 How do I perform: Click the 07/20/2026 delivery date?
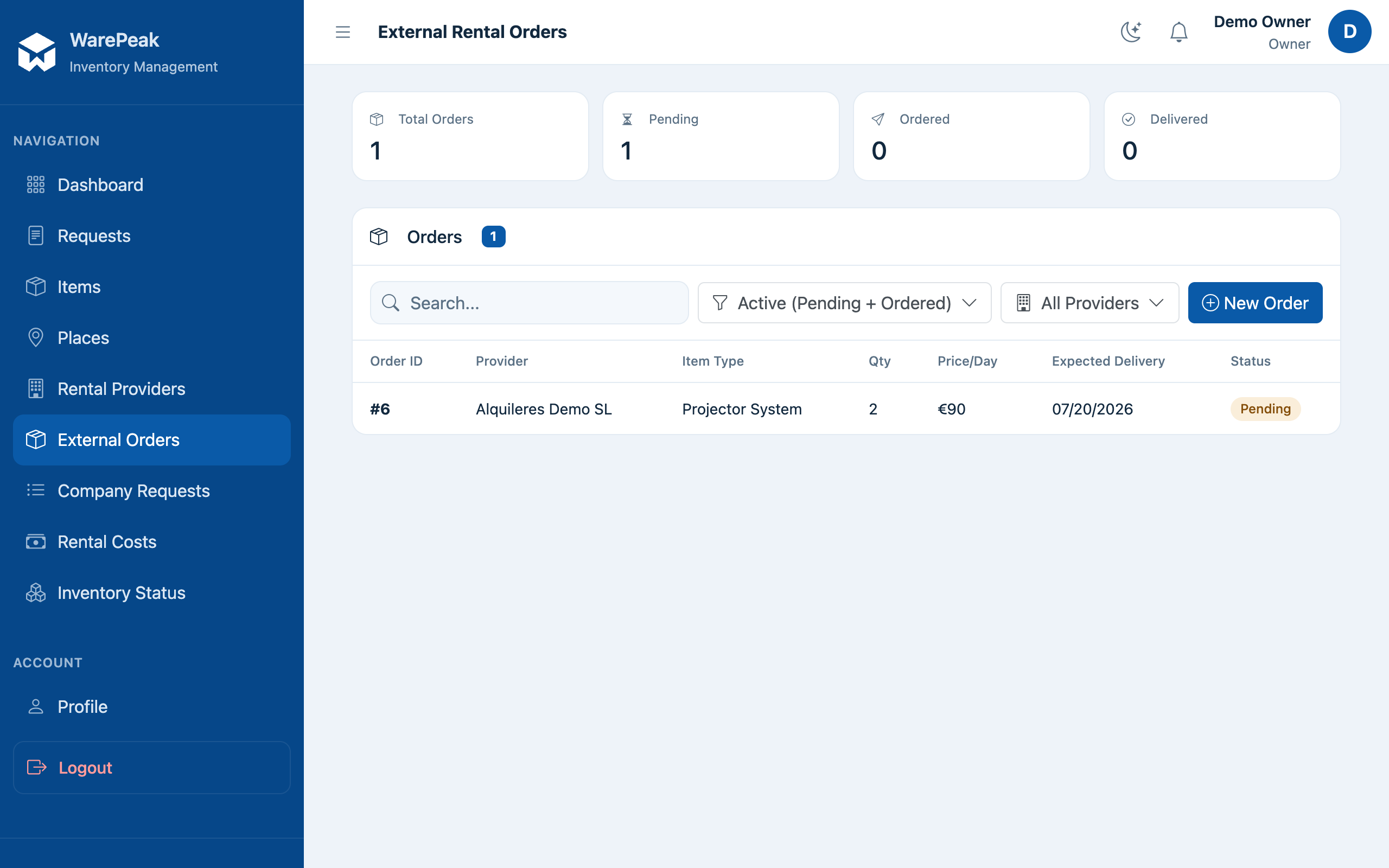(x=1092, y=409)
